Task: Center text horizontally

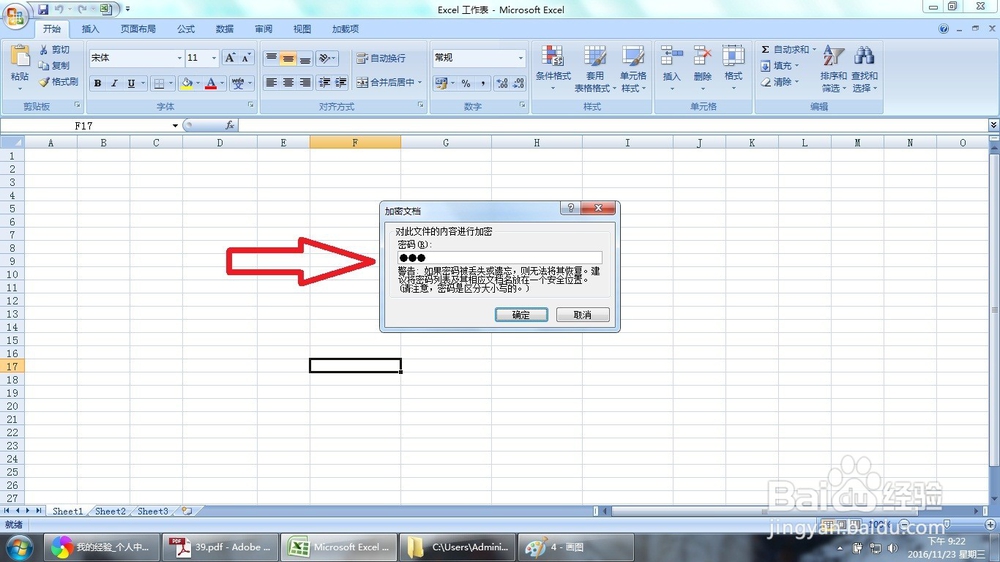Action: point(288,82)
